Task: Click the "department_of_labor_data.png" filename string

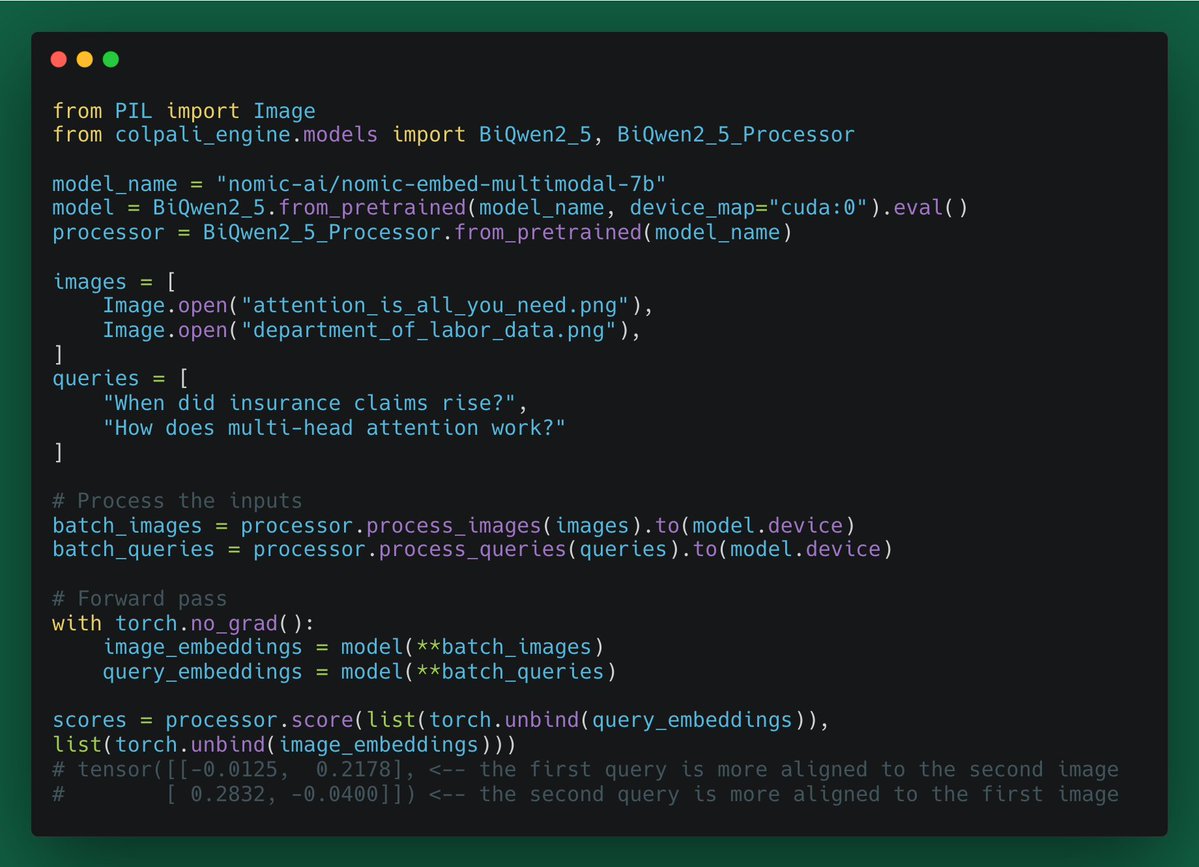Action: 421,329
